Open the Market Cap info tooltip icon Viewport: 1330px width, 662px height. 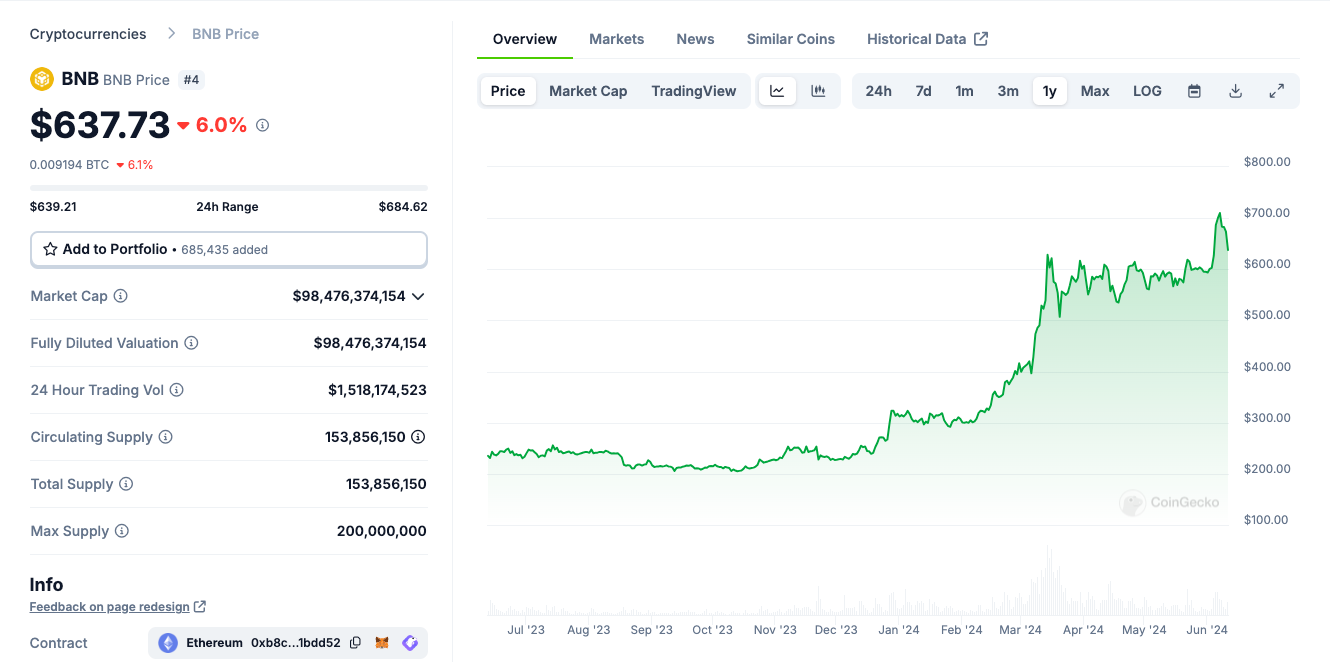pyautogui.click(x=120, y=296)
